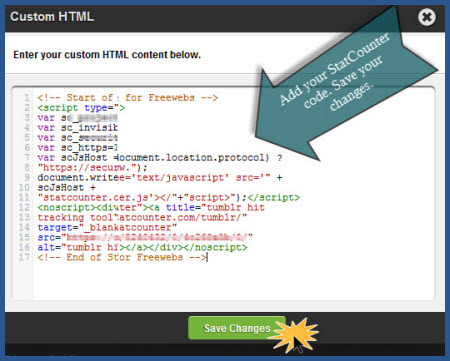Place the cursor at the end of line 17

coord(207,258)
